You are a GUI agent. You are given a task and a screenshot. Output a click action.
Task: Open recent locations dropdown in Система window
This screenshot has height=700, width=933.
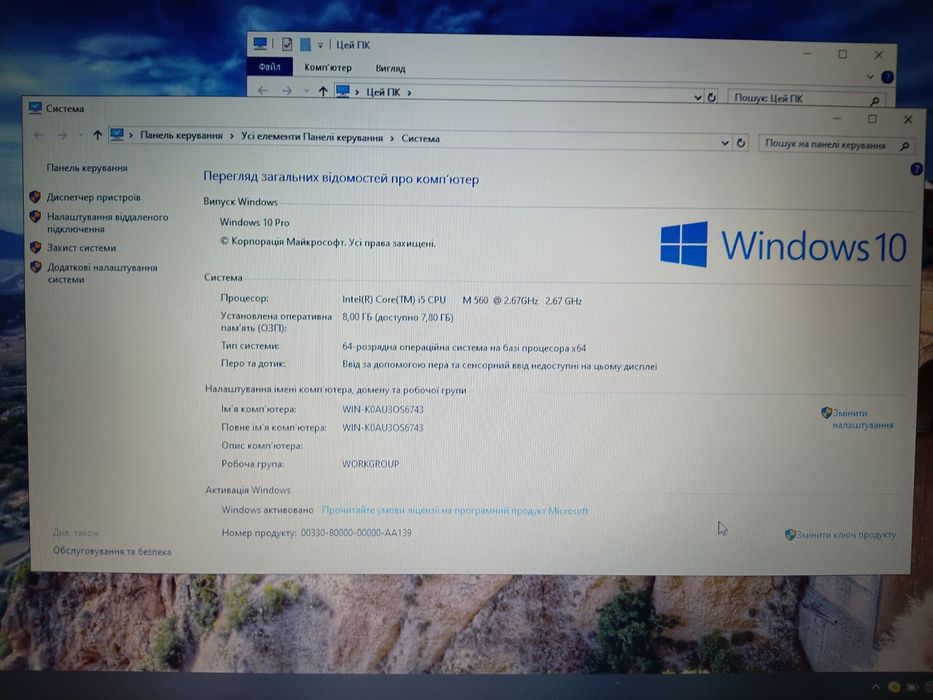coord(80,136)
